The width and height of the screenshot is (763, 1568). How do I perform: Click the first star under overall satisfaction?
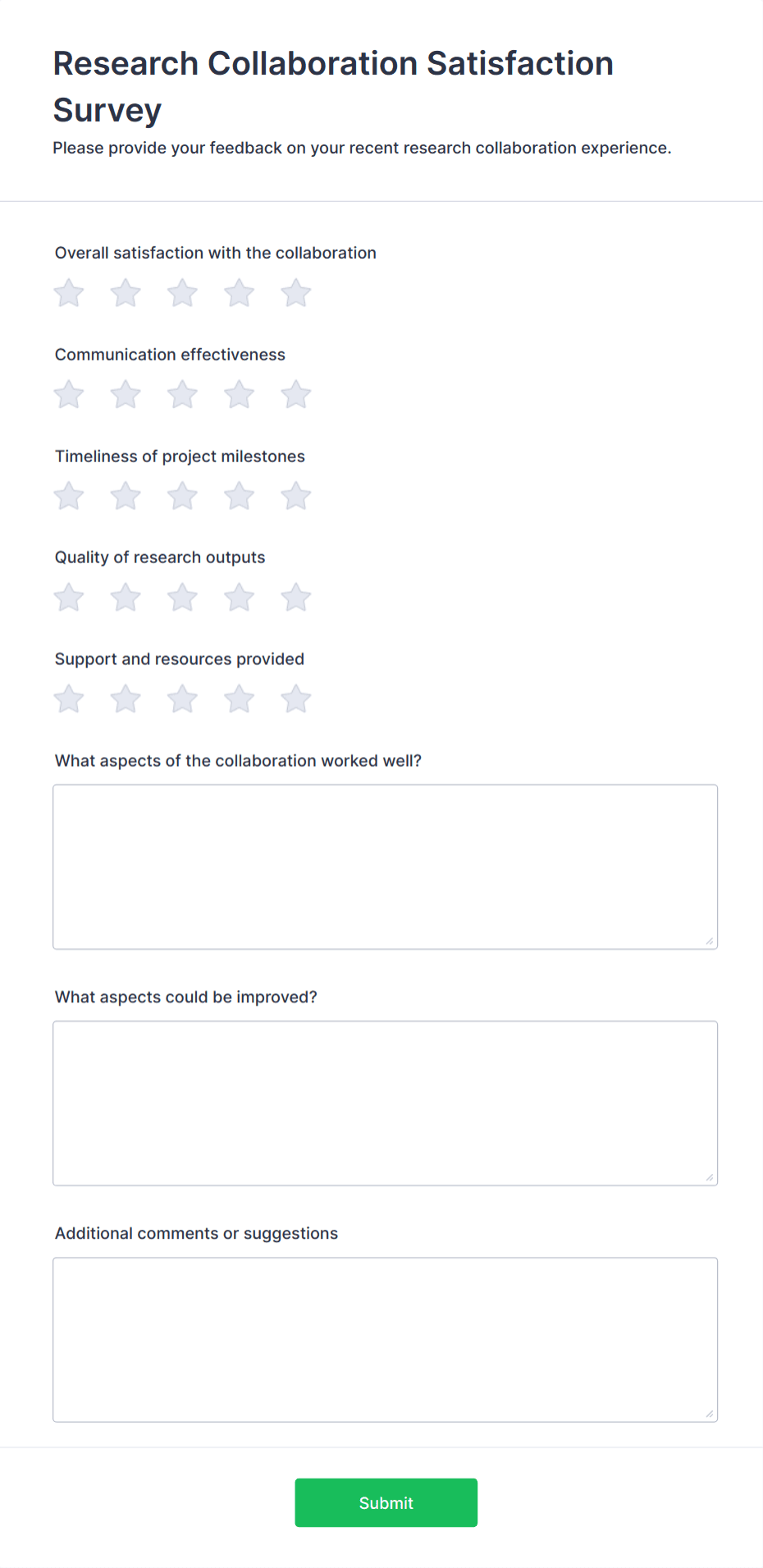tap(68, 292)
